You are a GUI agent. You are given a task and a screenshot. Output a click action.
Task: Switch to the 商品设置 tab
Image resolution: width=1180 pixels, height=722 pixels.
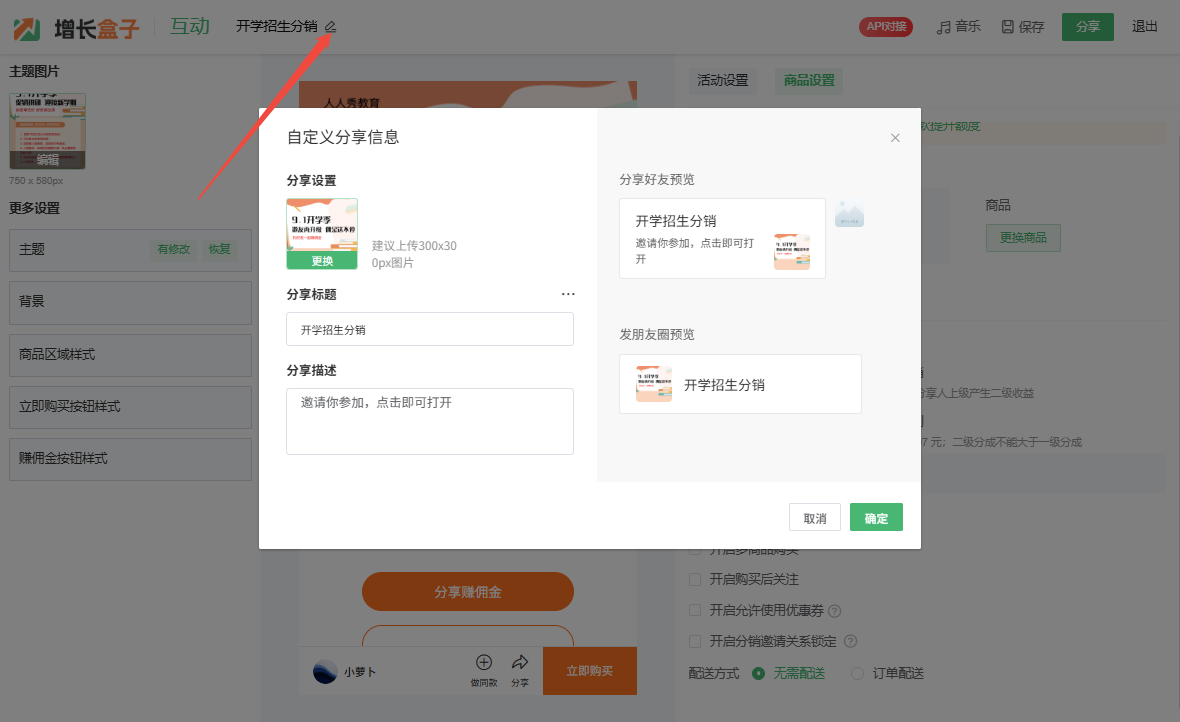coord(809,81)
